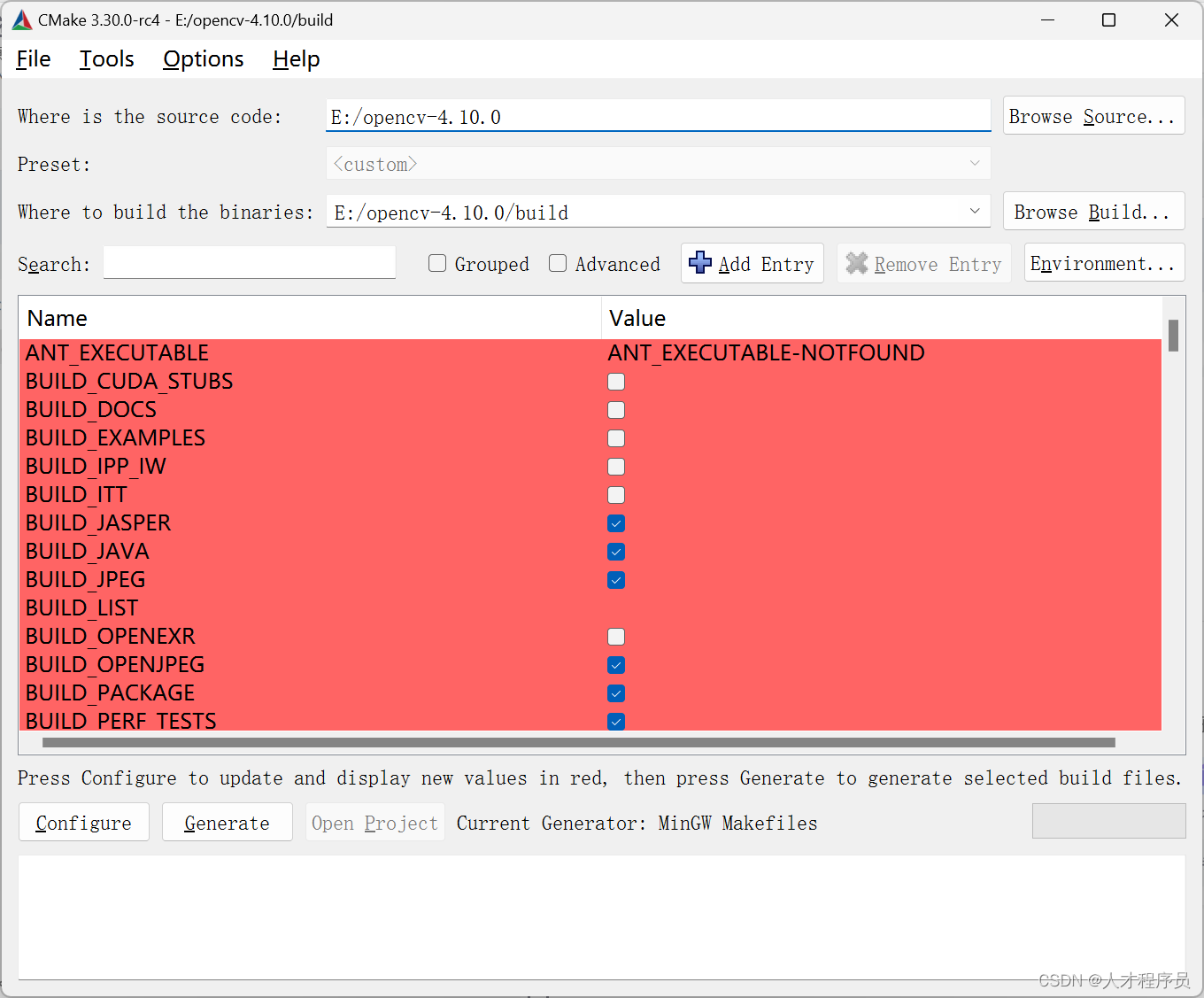Click inside the empty output log area
This screenshot has height=998, width=1204.
point(601,917)
